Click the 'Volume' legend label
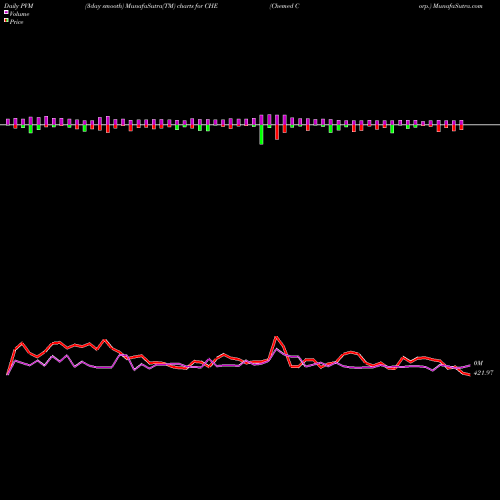This screenshot has height=500, width=500. (x=19, y=14)
